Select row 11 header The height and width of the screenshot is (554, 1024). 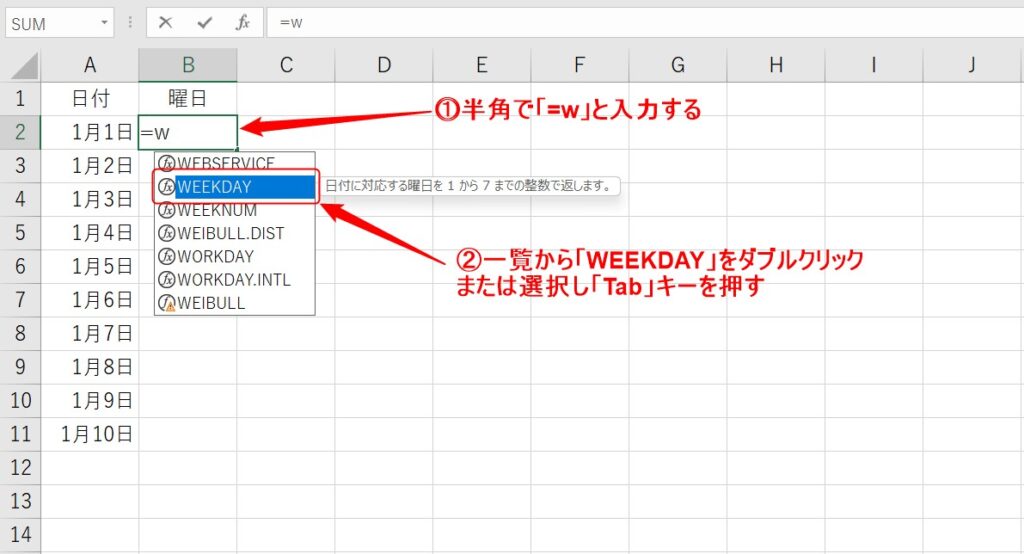tap(20, 434)
